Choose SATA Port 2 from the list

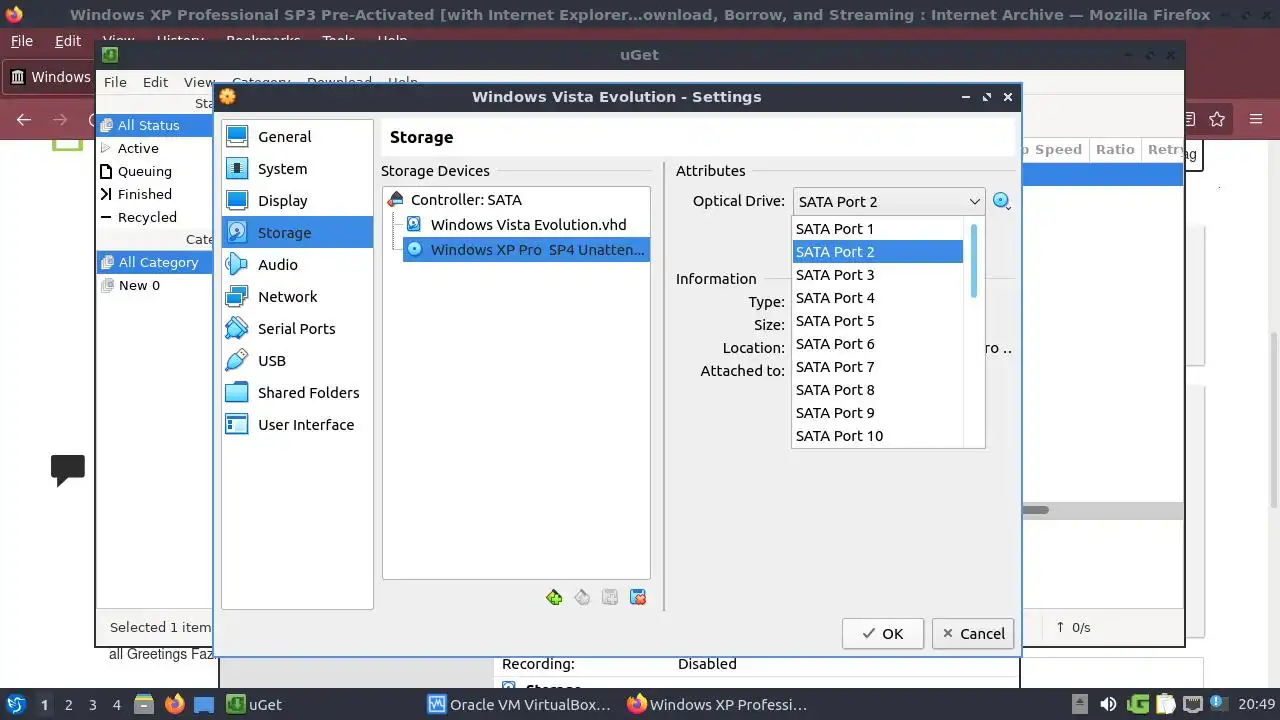click(x=877, y=252)
